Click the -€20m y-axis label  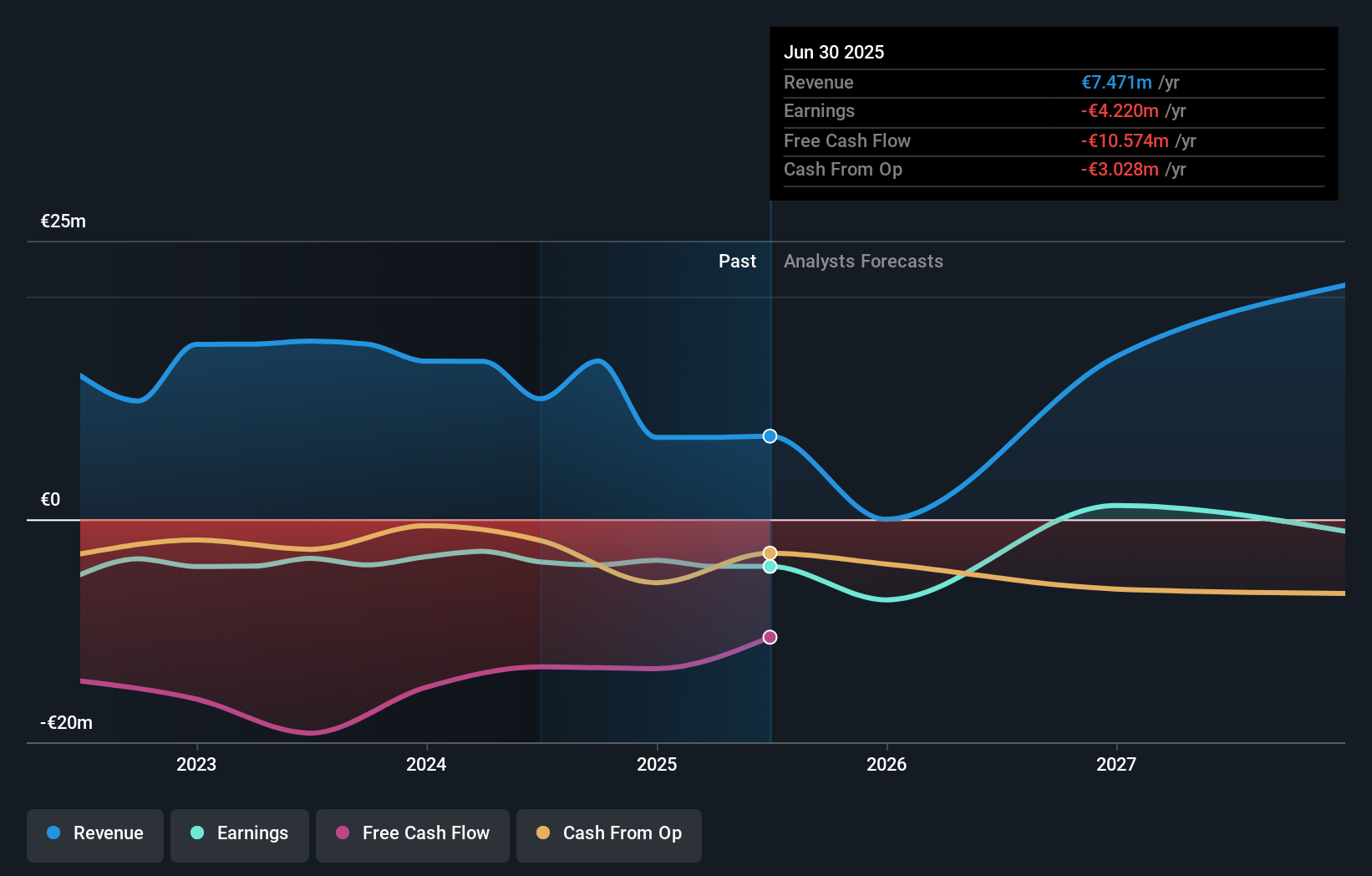coord(67,723)
